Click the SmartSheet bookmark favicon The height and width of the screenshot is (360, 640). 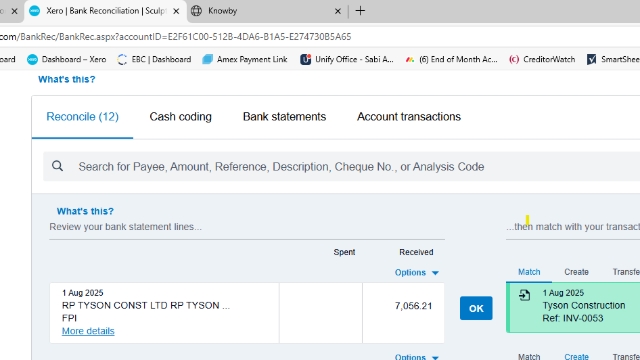(591, 60)
